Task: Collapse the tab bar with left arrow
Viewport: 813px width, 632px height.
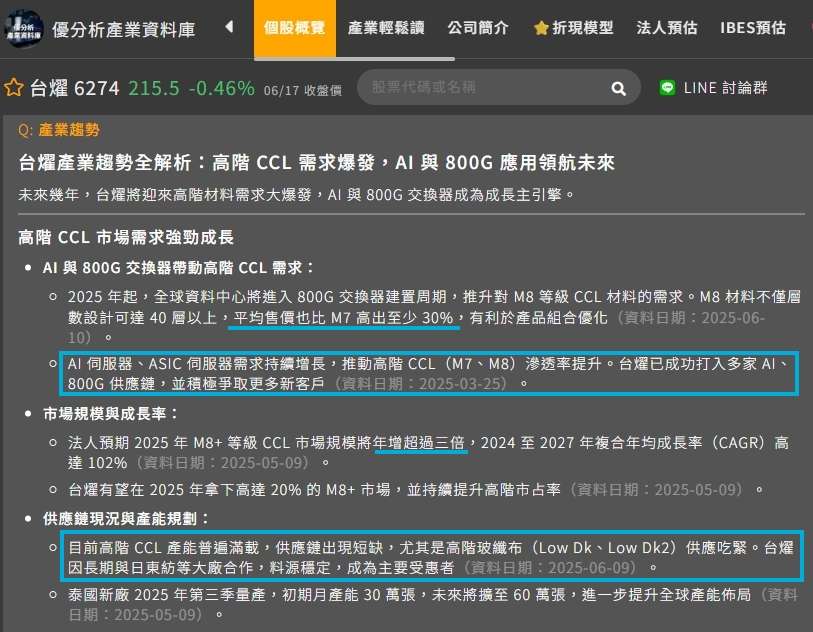Action: (229, 26)
